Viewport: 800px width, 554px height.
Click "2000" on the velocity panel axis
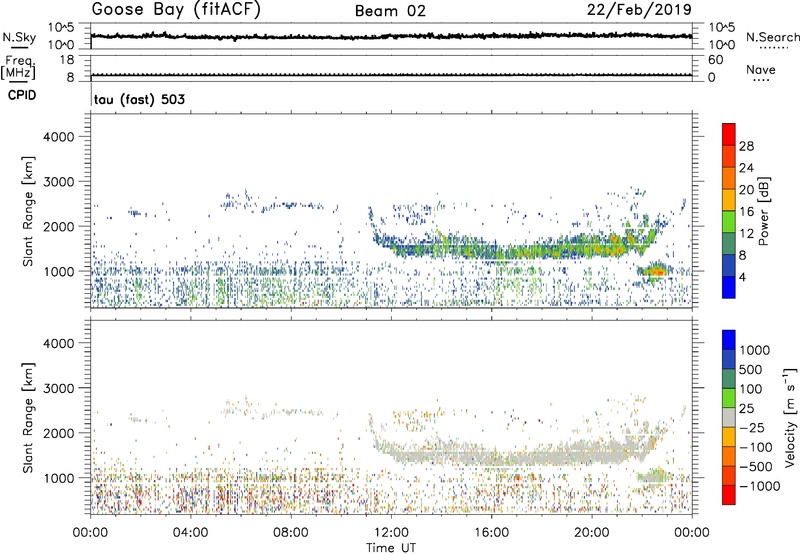[x=59, y=433]
